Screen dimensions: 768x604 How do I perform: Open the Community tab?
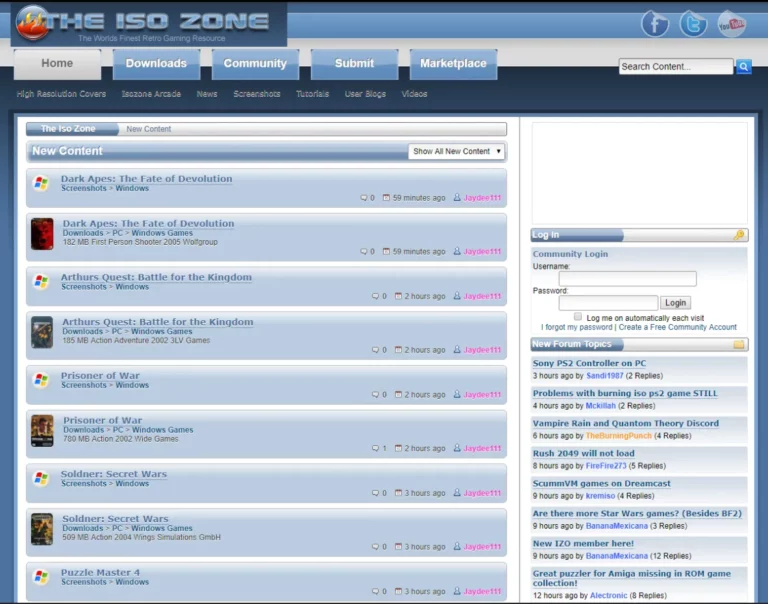tap(255, 64)
